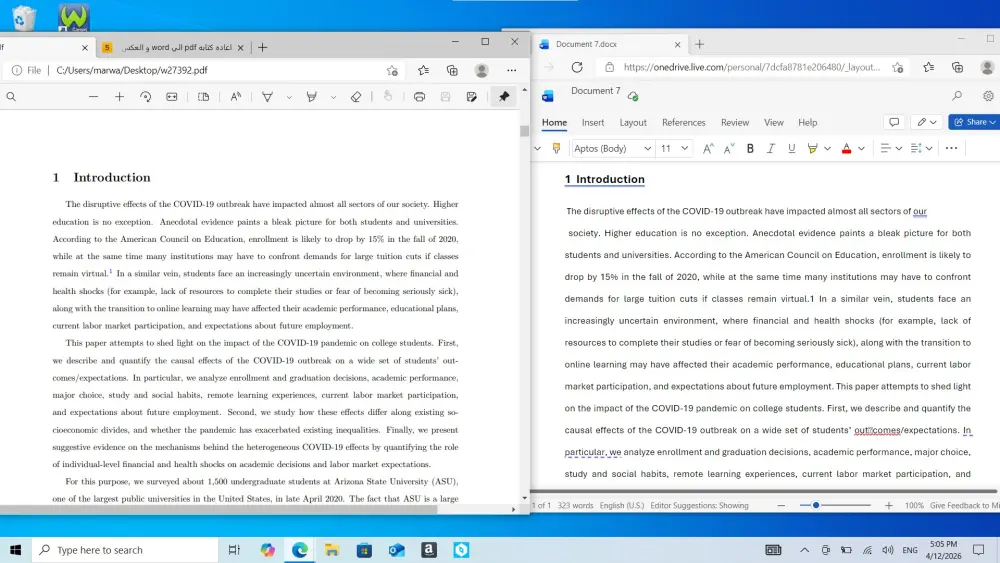Open Home ribbon tab in Word

(554, 122)
